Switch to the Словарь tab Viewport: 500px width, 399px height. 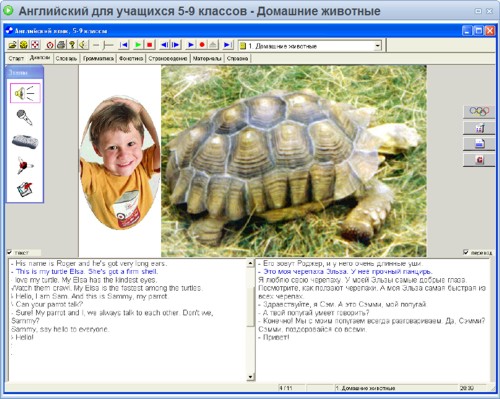click(66, 58)
